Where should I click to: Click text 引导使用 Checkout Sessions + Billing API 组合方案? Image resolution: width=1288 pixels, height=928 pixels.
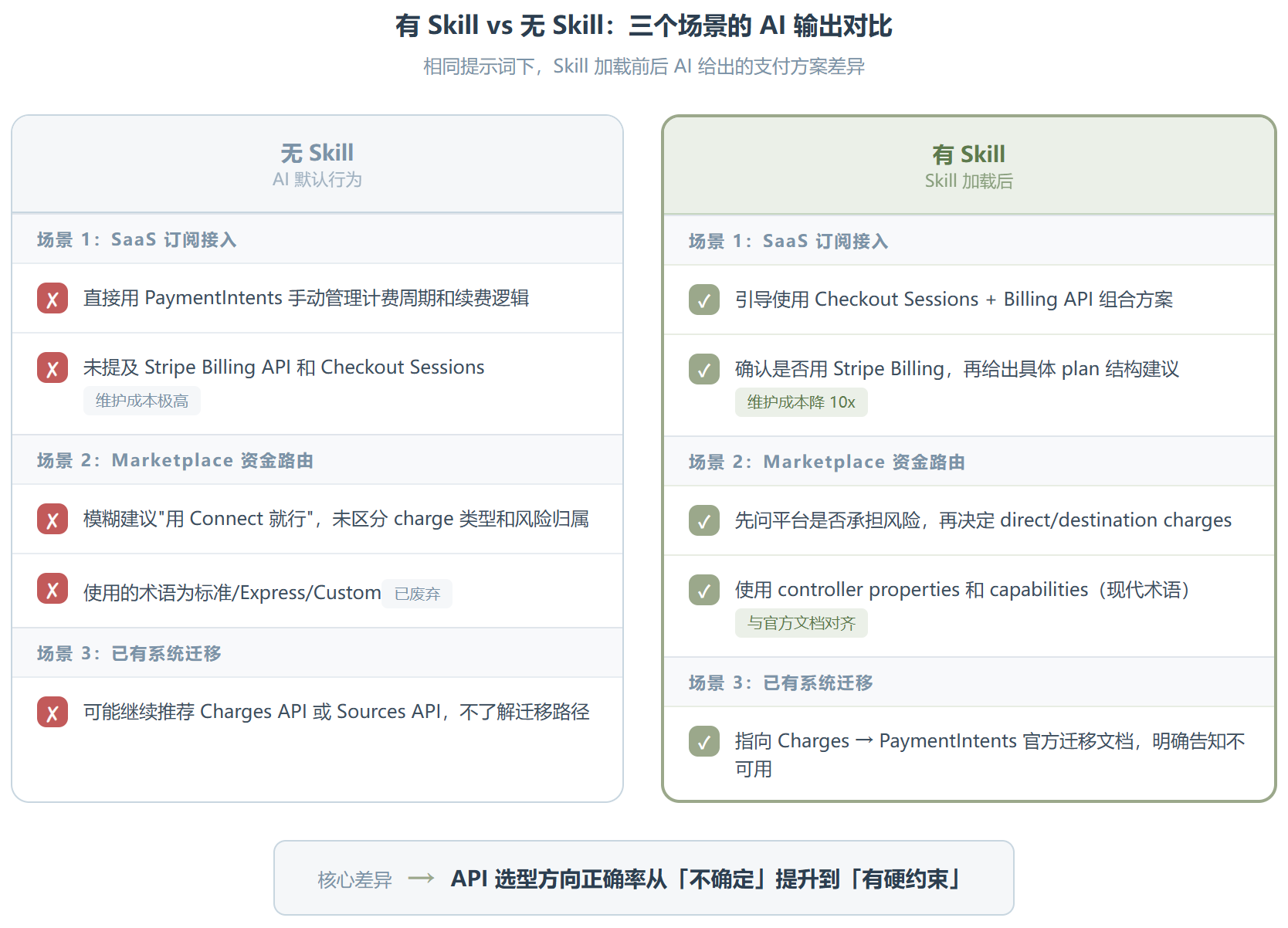click(x=954, y=300)
